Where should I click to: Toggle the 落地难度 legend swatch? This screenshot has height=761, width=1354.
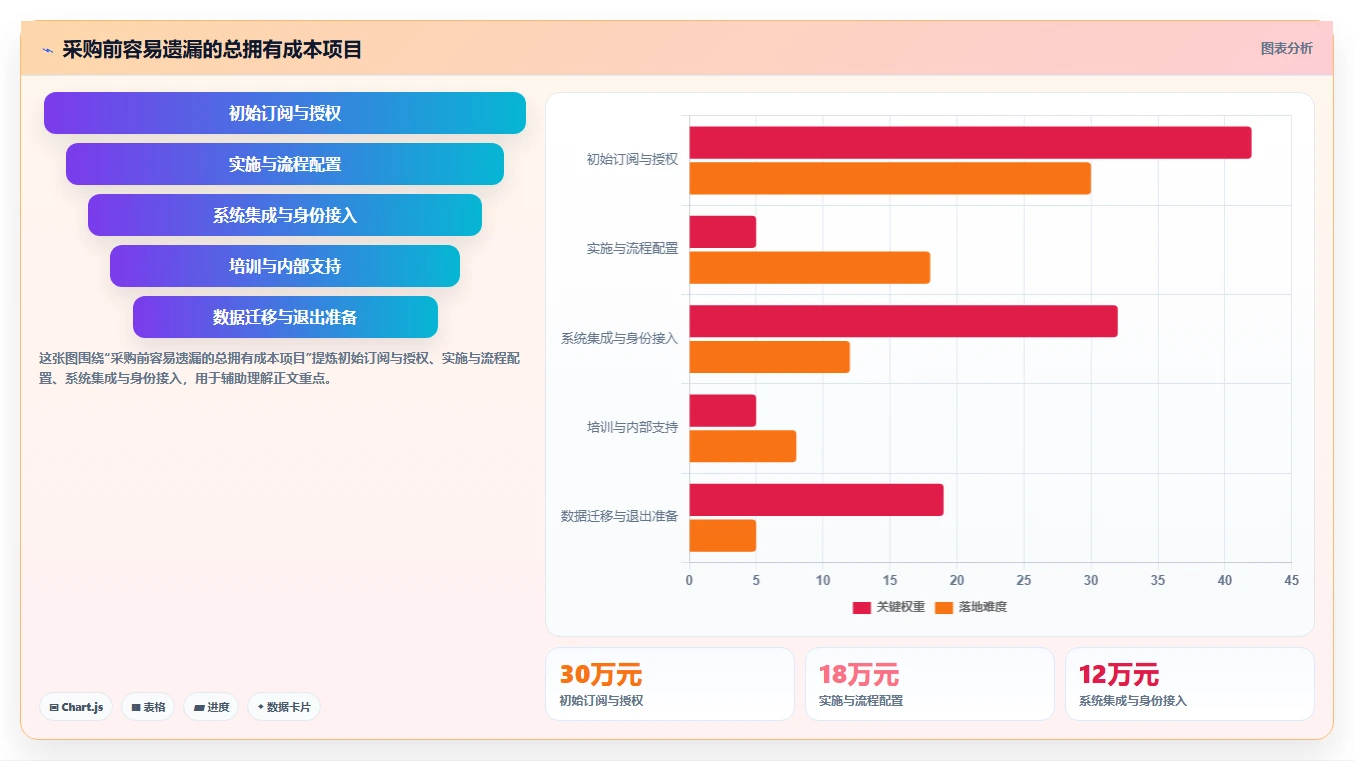944,607
